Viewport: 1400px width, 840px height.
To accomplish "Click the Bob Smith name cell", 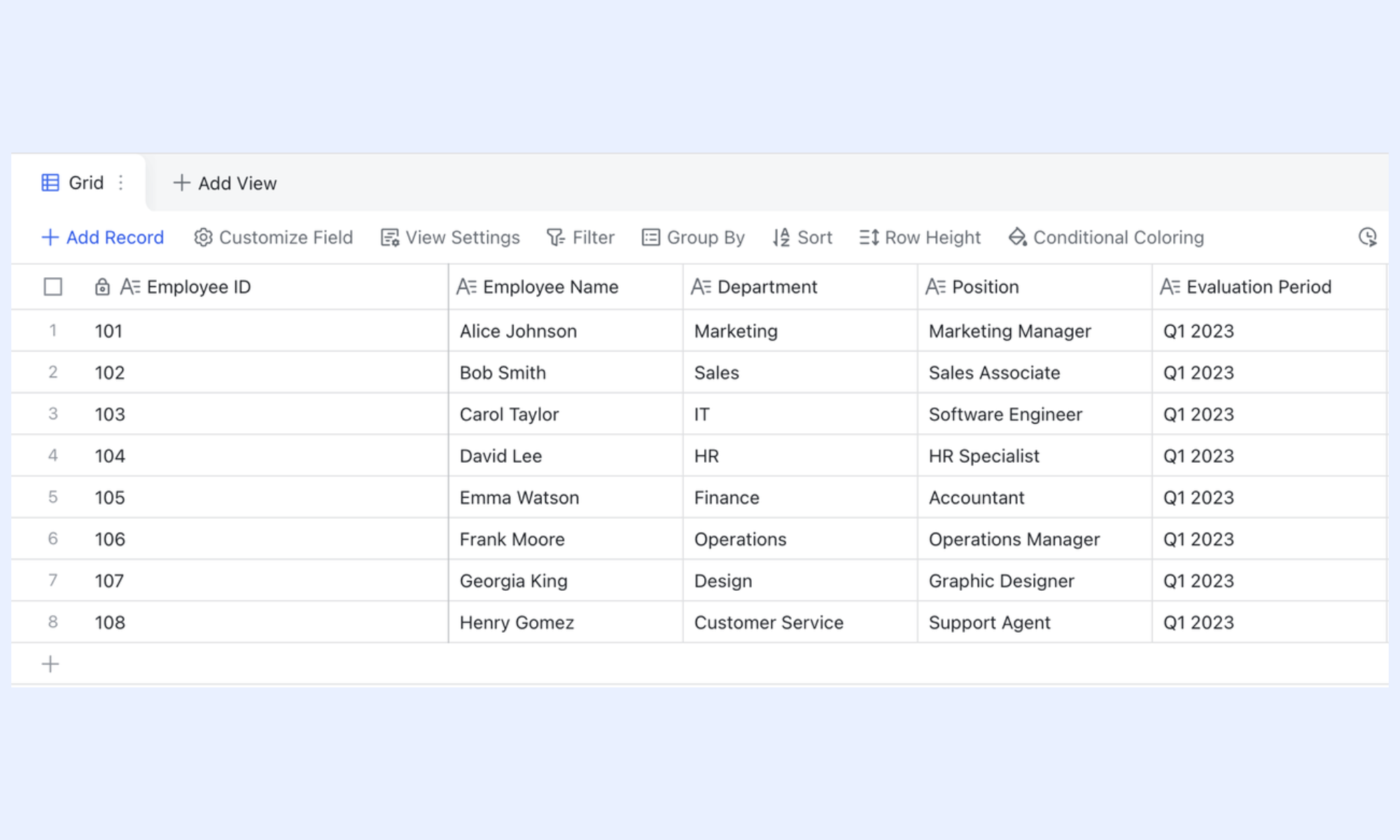I will click(x=566, y=372).
